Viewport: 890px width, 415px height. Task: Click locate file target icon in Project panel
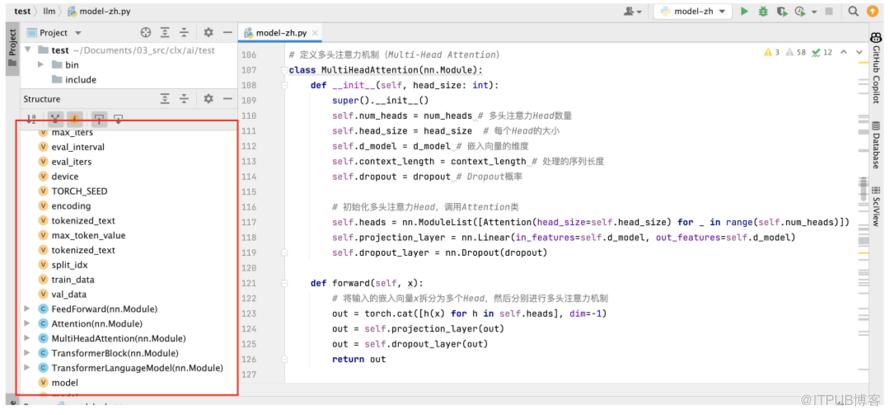coord(147,33)
